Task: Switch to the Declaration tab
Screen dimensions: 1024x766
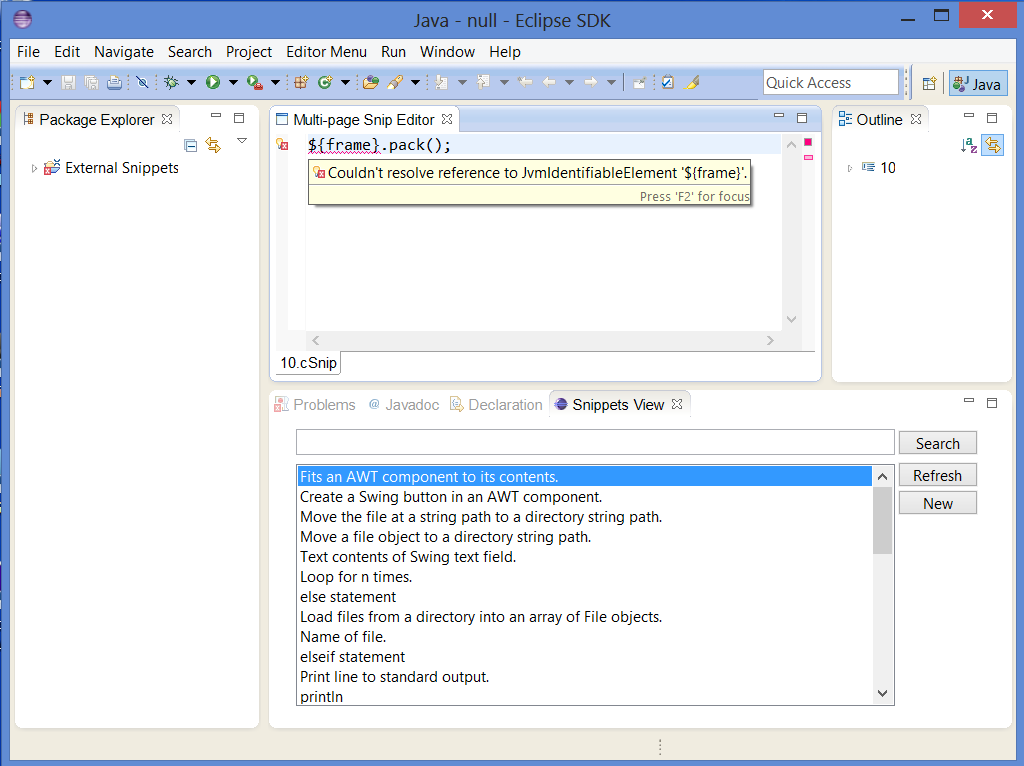Action: [496, 405]
